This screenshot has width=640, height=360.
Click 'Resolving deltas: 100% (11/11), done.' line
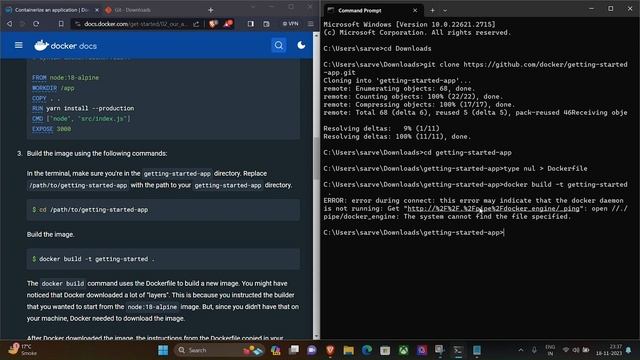[x=397, y=136]
